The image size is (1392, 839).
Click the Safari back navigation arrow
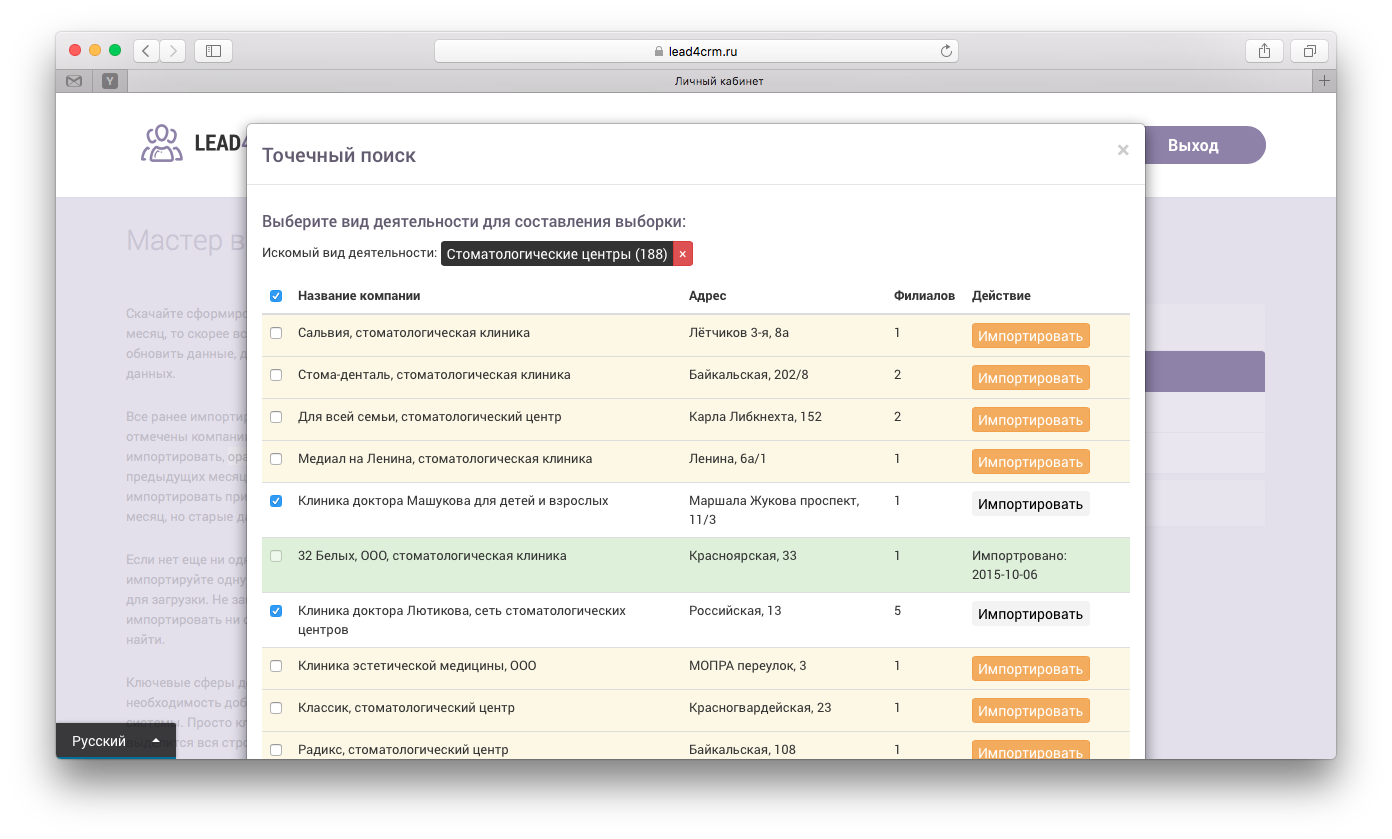[146, 51]
